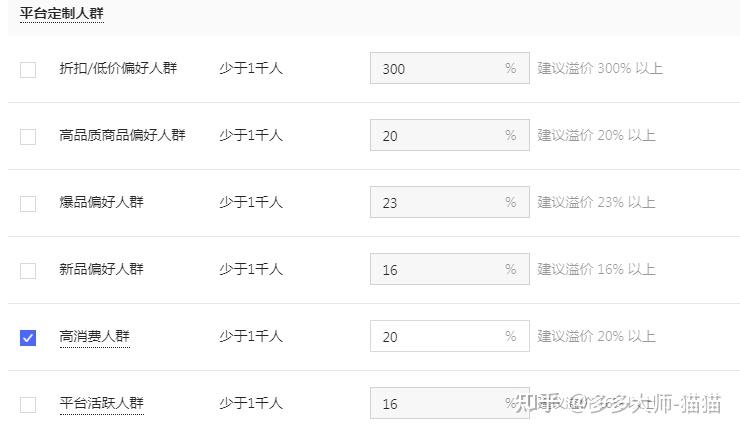Image resolution: width=740 pixels, height=433 pixels.
Task: Uncheck the 高消费人群 checkbox
Action: point(28,337)
